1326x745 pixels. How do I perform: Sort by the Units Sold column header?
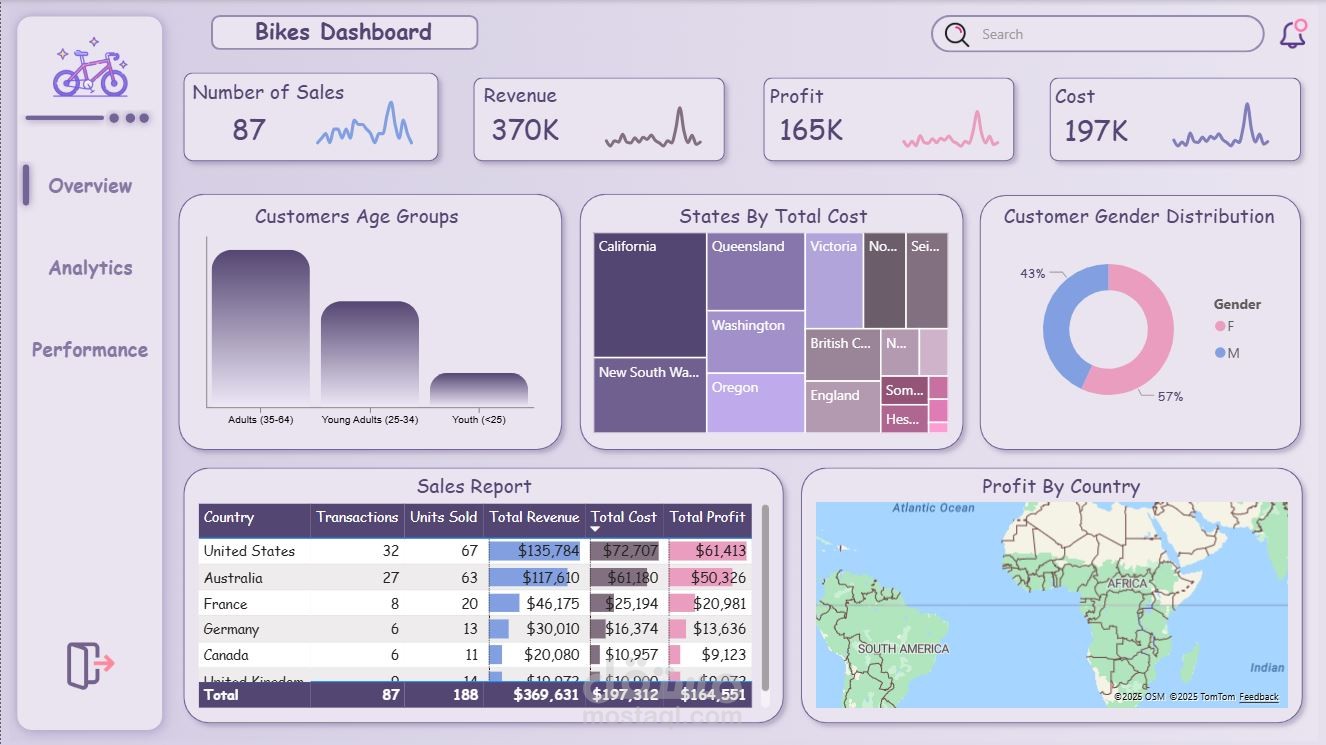444,518
